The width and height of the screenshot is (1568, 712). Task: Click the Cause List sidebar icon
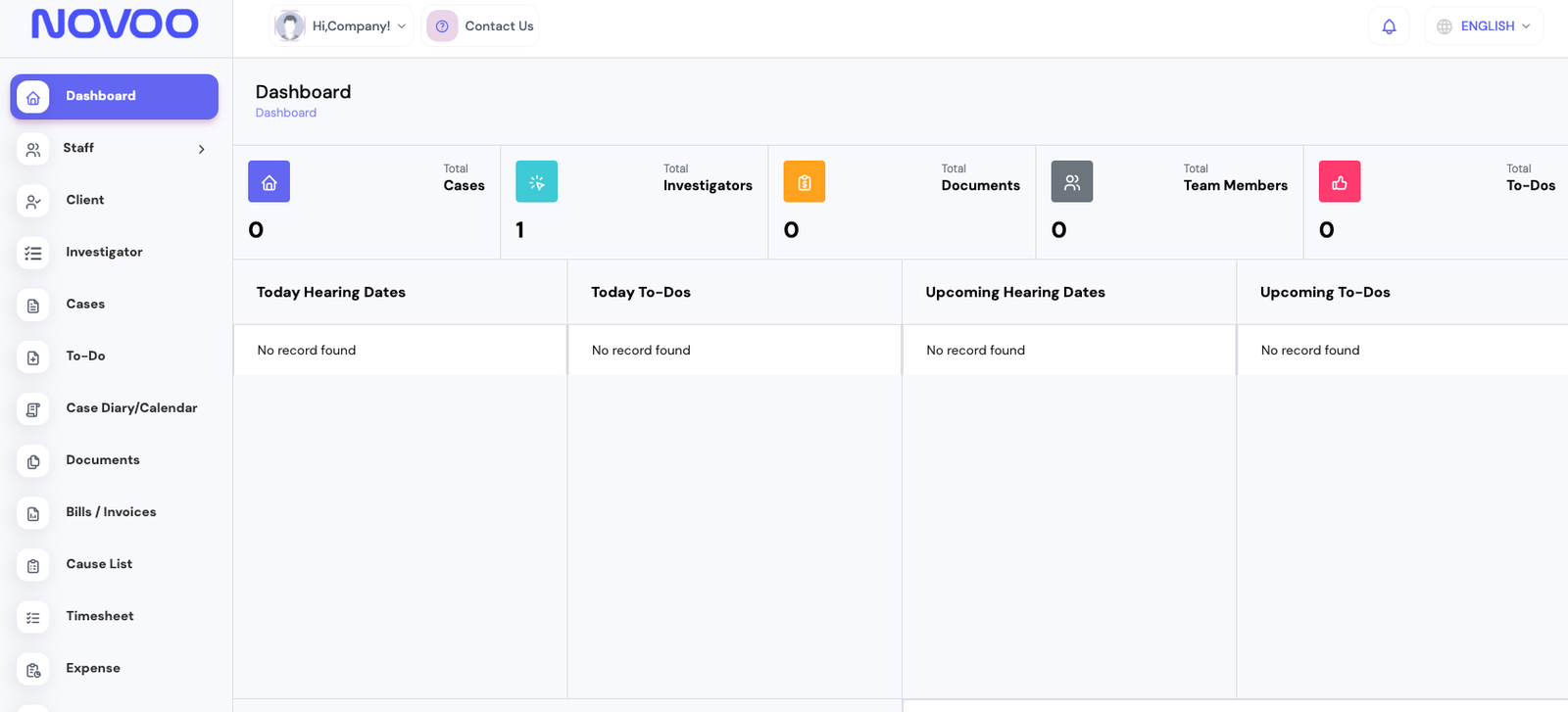[x=33, y=565]
